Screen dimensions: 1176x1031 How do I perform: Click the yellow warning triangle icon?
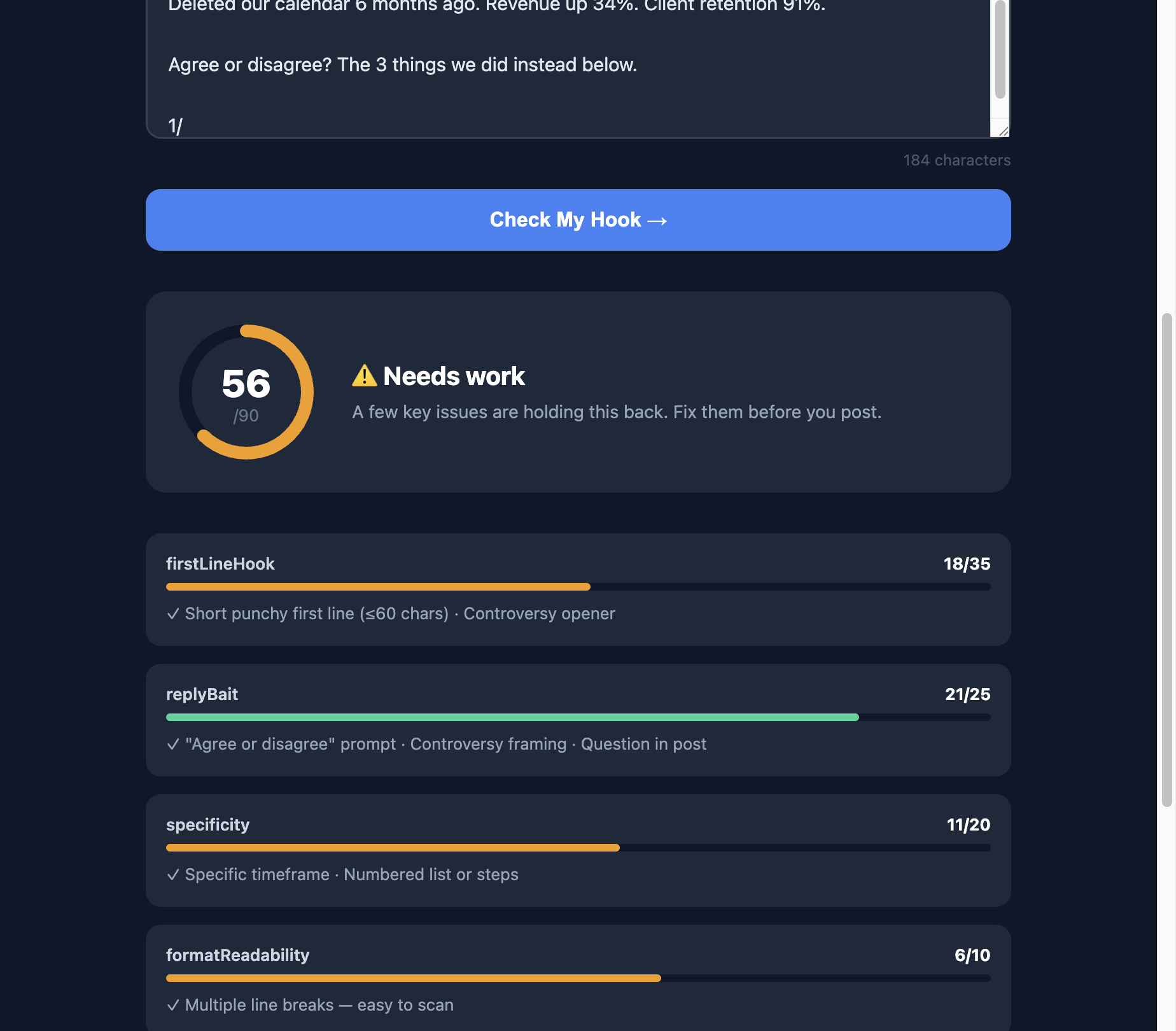click(x=364, y=375)
